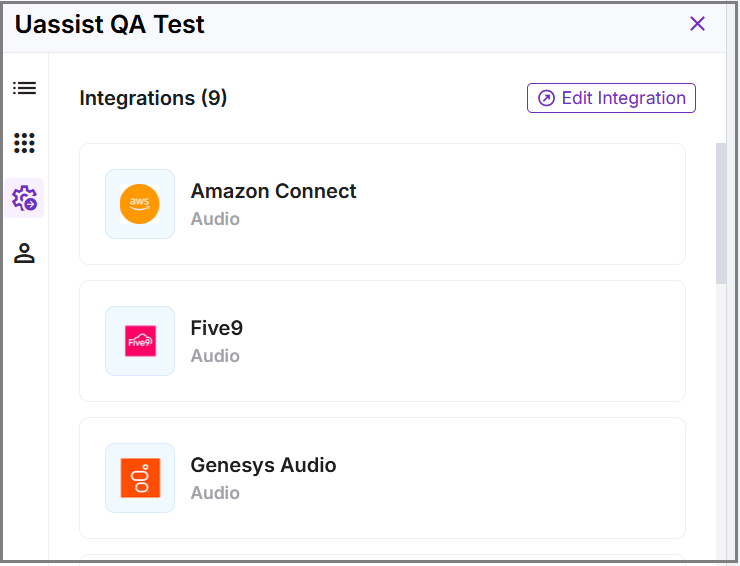Select the Amazon Connect integration name

click(273, 191)
